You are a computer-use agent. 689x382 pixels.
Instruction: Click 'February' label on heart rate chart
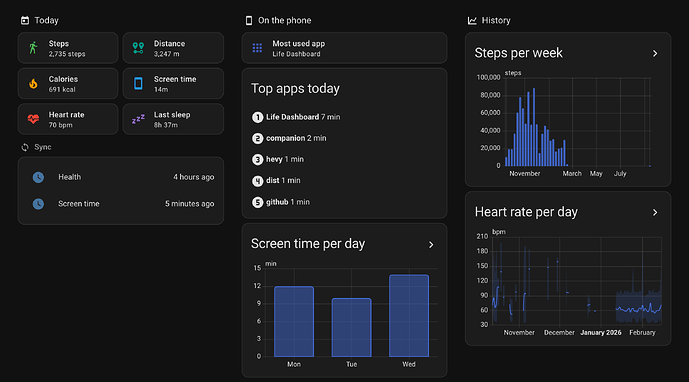[x=642, y=333]
